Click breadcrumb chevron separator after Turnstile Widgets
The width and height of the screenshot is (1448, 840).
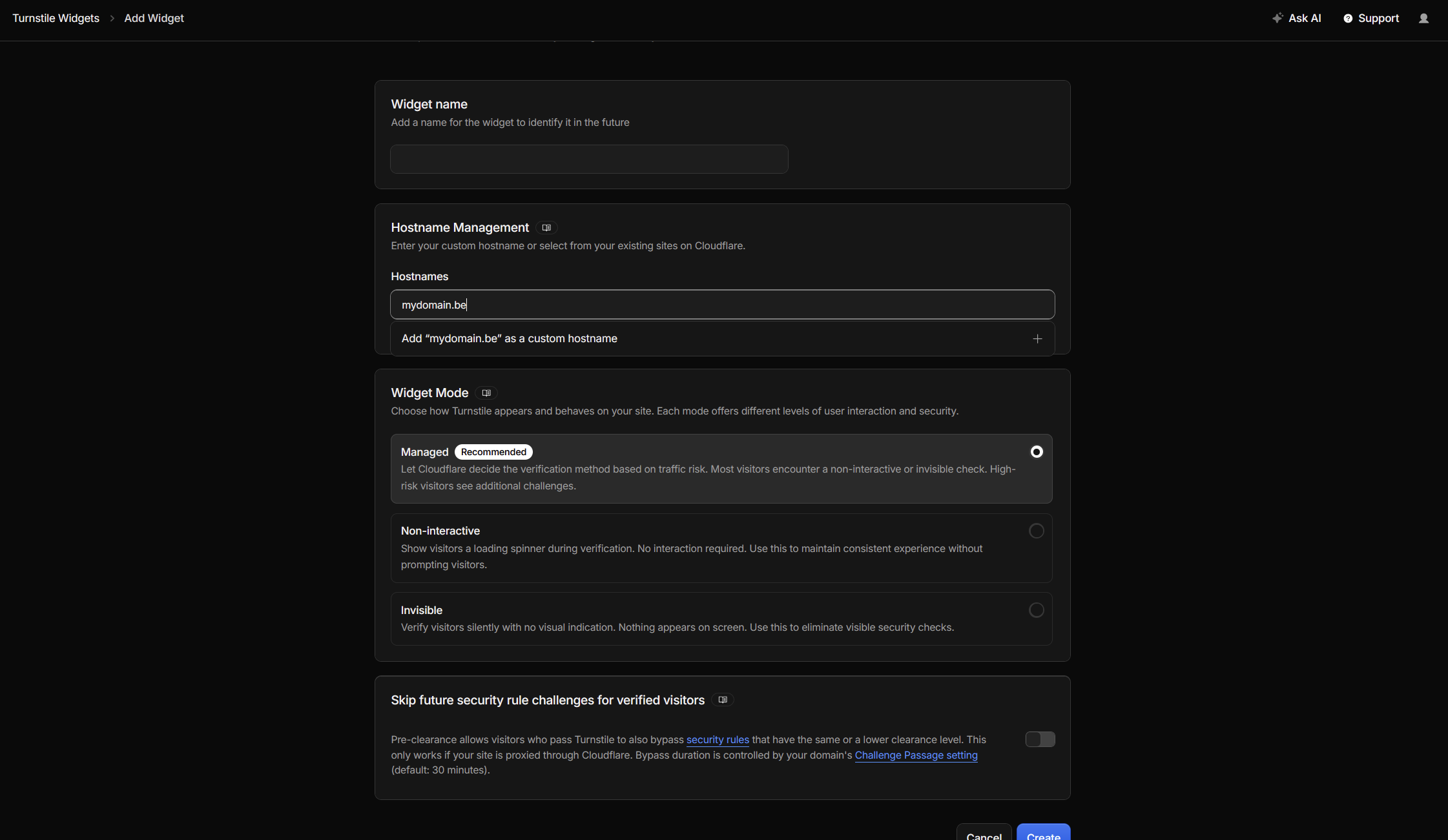[x=112, y=18]
